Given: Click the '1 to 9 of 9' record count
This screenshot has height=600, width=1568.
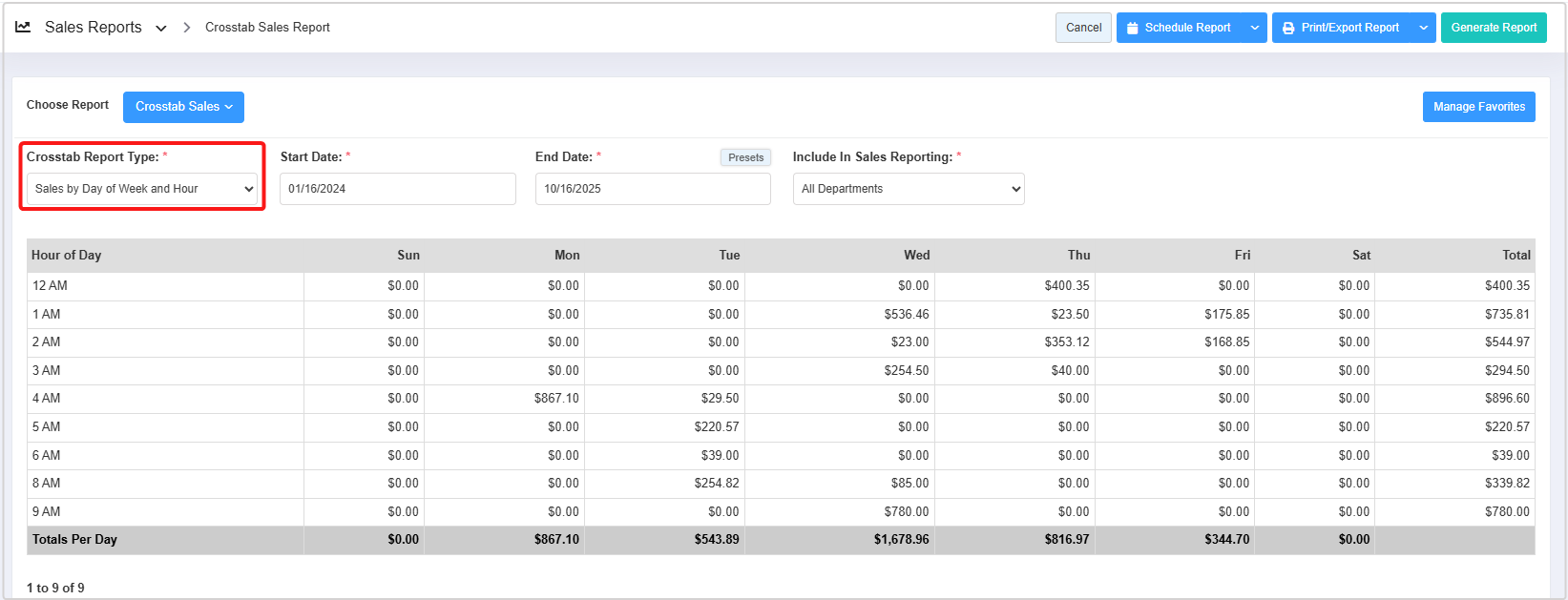Looking at the screenshot, I should 55,589.
